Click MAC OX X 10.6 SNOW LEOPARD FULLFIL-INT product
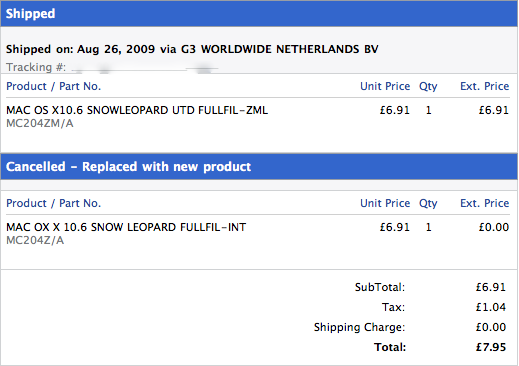This screenshot has height=366, width=519. pos(126,227)
